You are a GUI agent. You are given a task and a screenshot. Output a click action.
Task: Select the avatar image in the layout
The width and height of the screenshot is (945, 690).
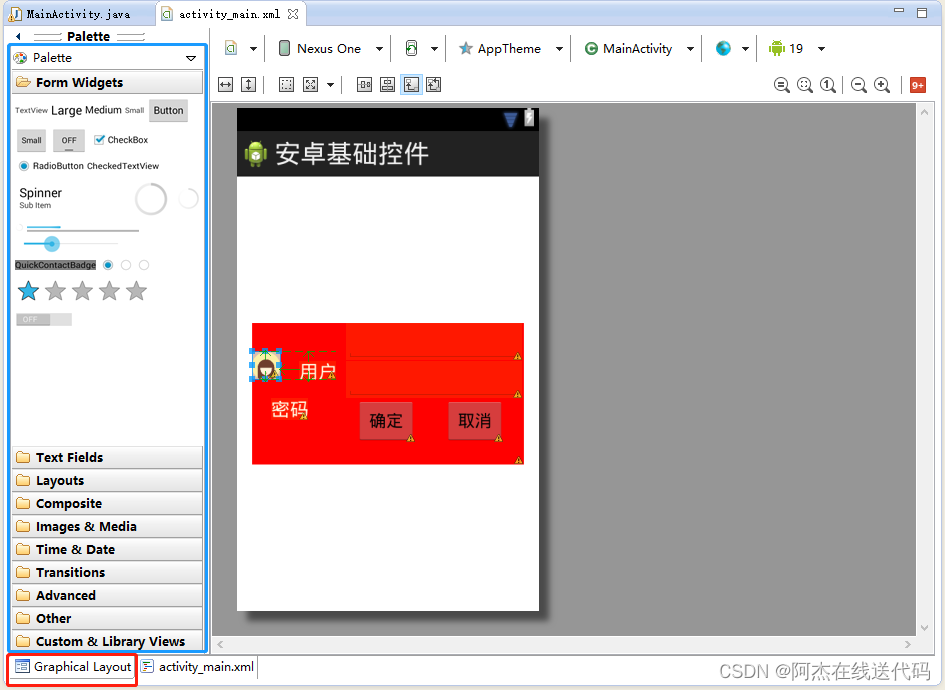266,365
